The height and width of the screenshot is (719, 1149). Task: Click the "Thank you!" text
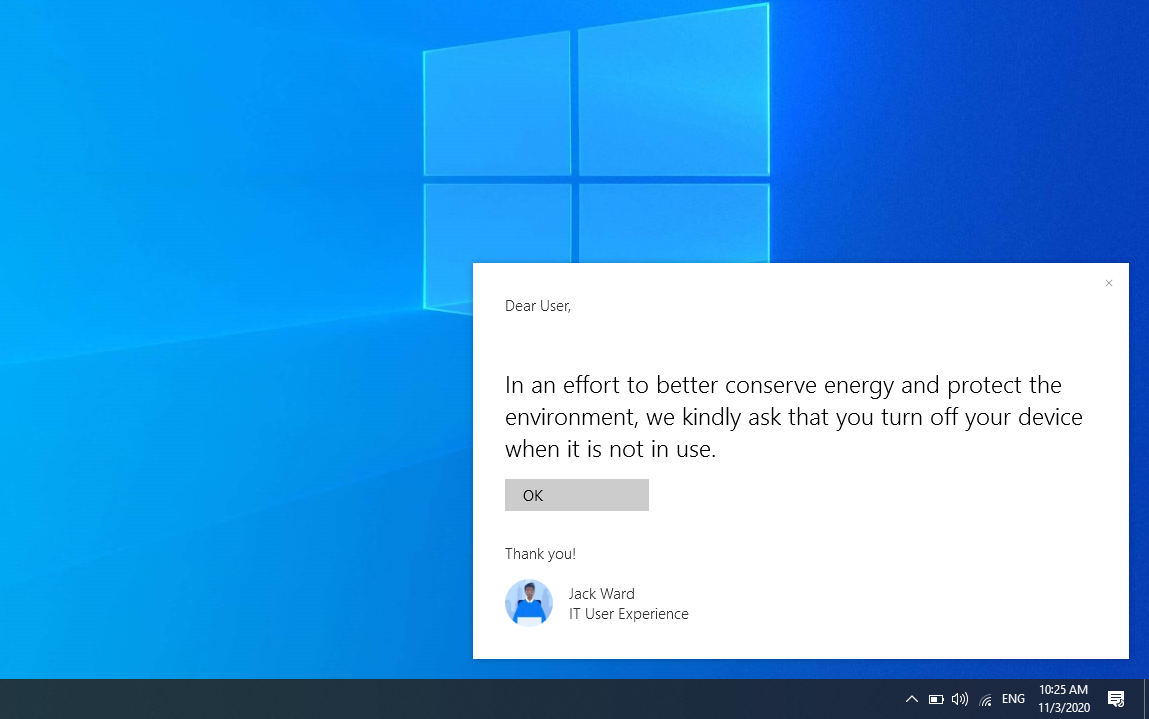coord(540,554)
